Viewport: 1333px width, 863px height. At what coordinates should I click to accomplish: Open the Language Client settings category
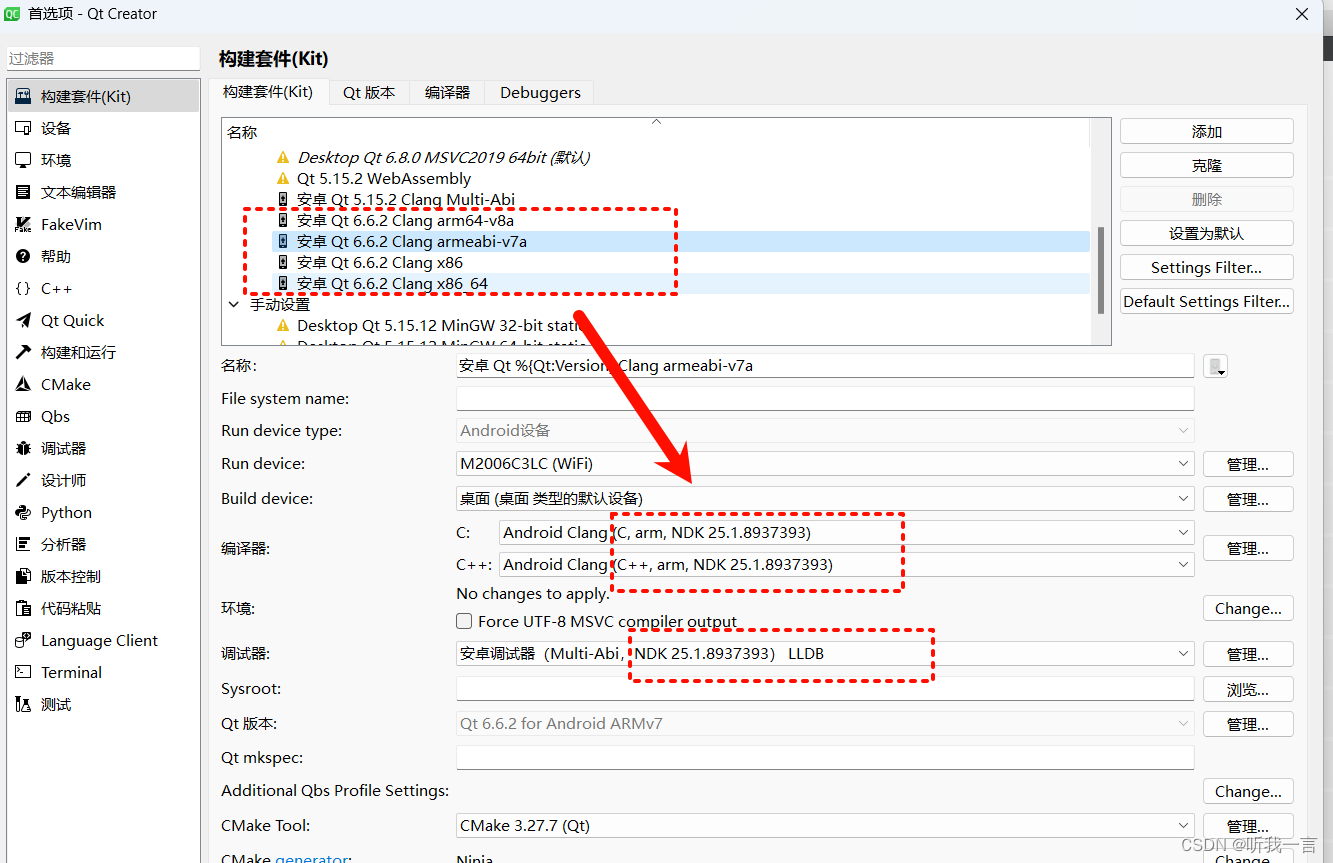pos(103,640)
